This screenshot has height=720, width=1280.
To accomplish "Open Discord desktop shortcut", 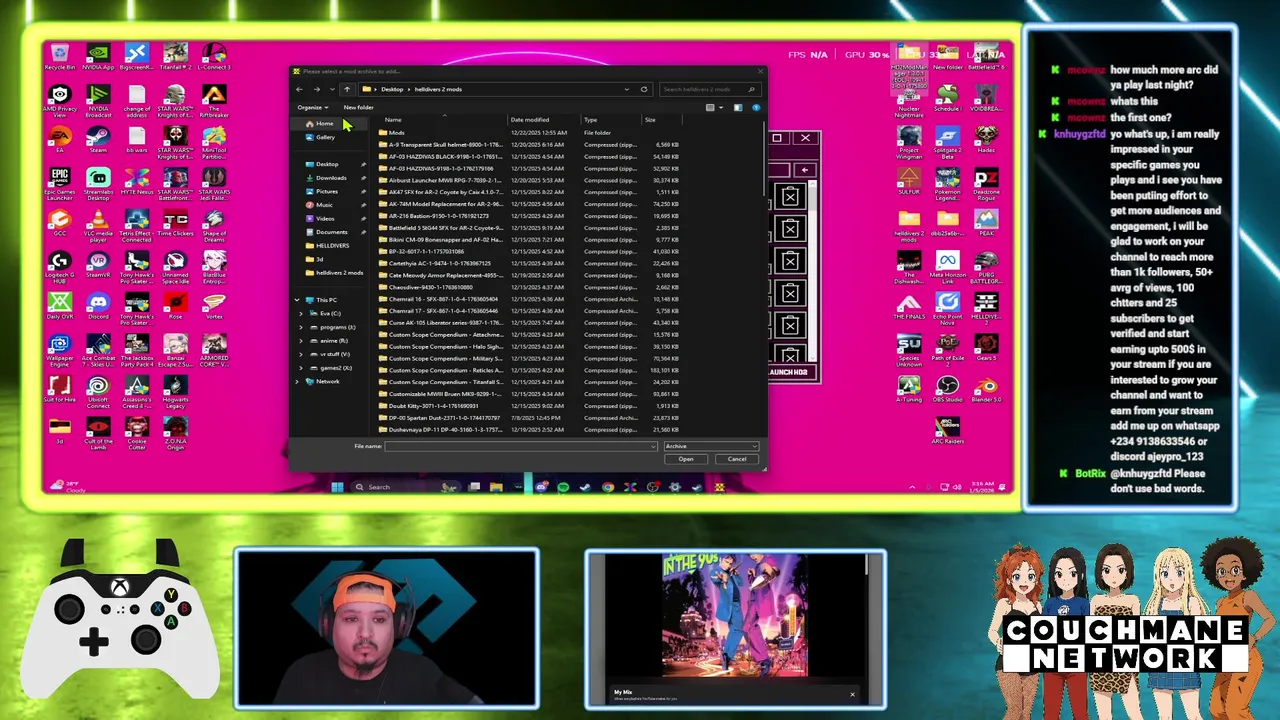I will coord(98,305).
